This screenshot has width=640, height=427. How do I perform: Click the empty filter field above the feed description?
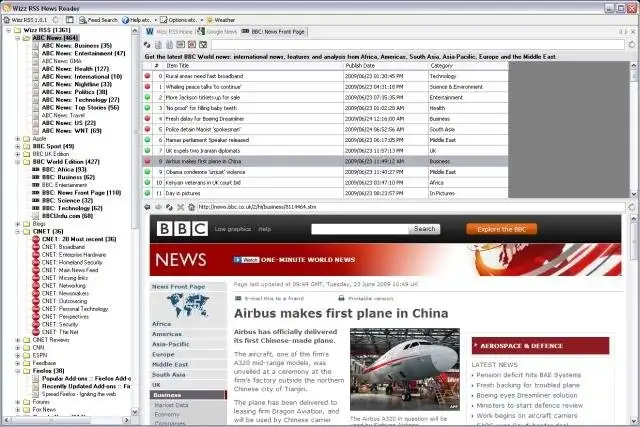coord(418,44)
